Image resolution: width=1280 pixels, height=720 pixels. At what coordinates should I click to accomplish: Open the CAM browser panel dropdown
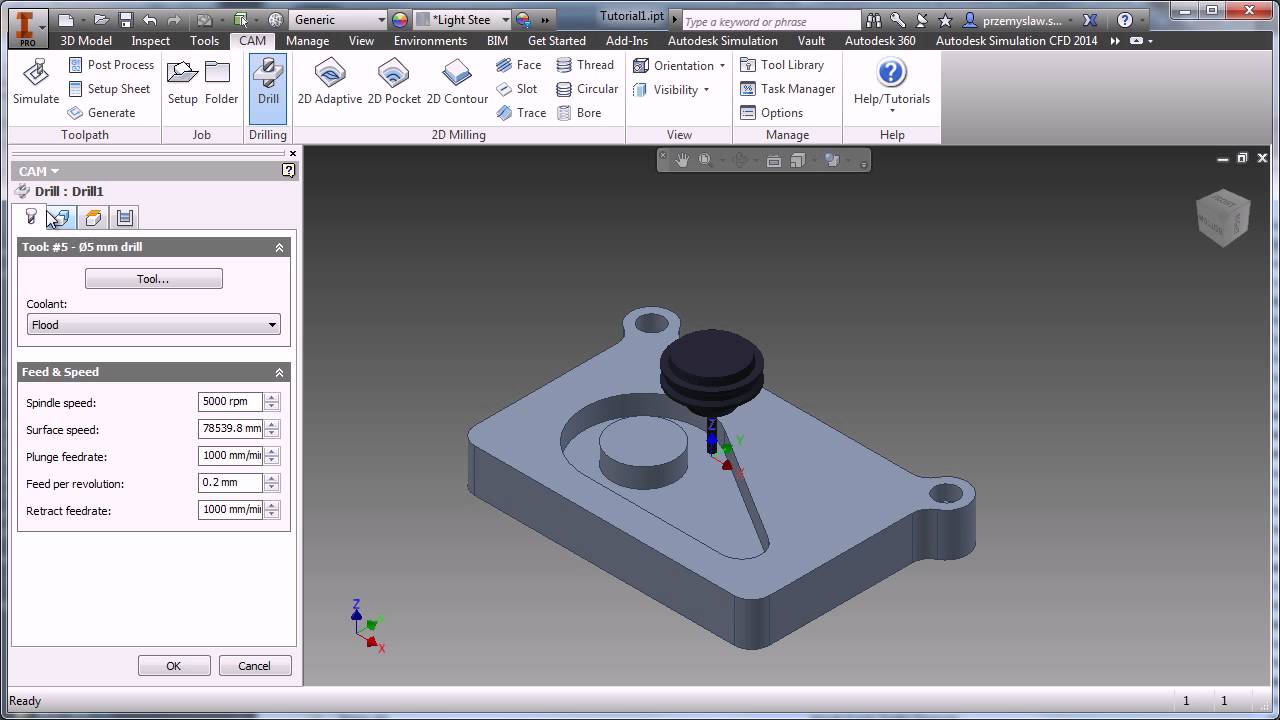pyautogui.click(x=39, y=171)
